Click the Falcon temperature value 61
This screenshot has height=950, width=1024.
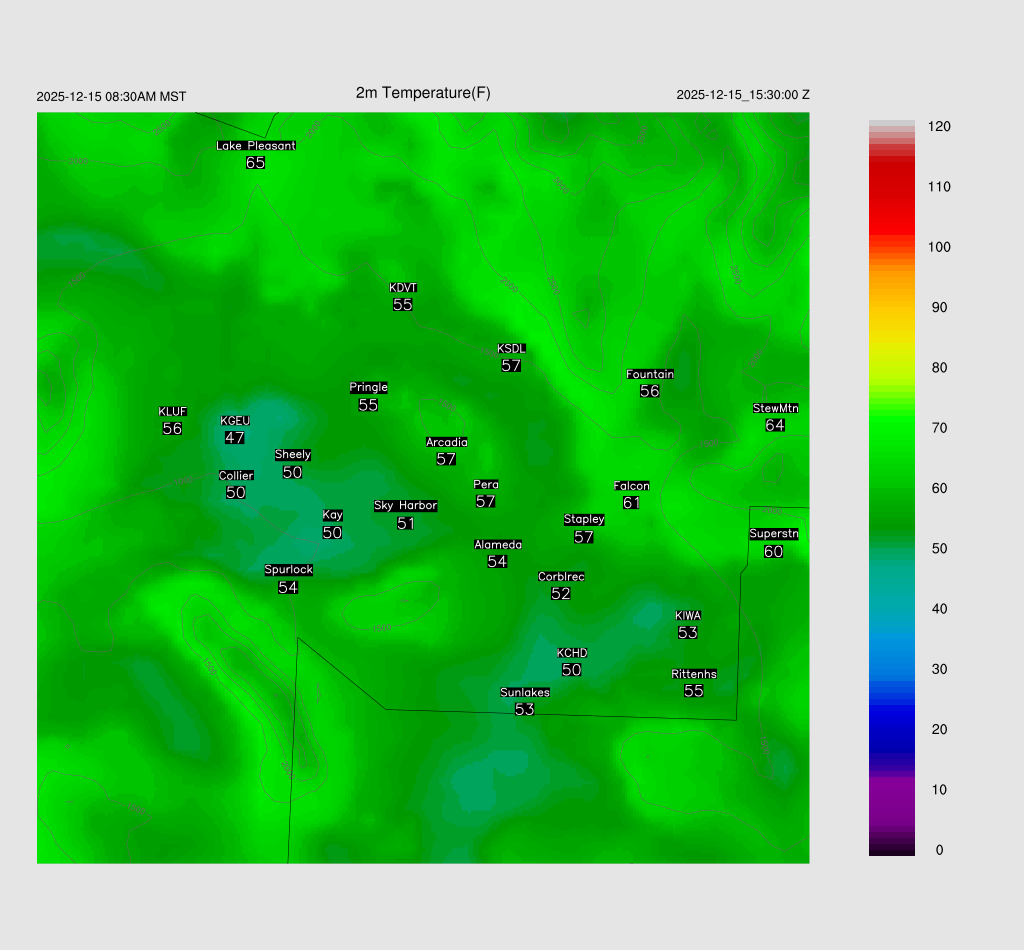pos(631,503)
